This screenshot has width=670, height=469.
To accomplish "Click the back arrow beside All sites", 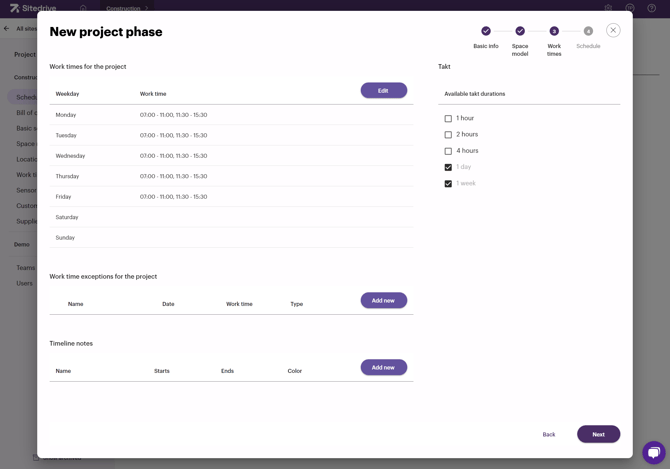I will [7, 28].
